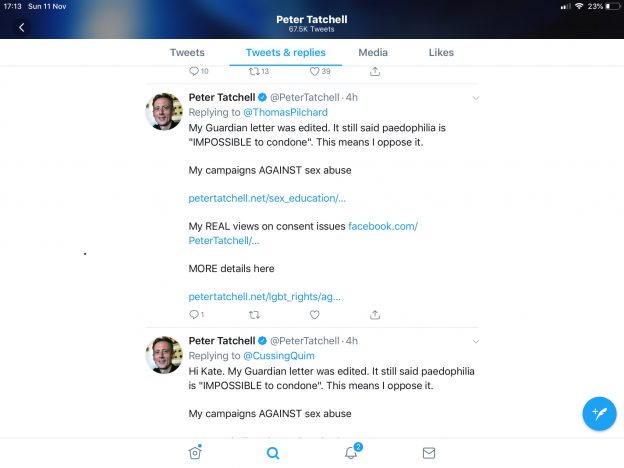Image resolution: width=624 pixels, height=468 pixels.
Task: Retweet the top tweet with 13 retweets
Action: [254, 71]
